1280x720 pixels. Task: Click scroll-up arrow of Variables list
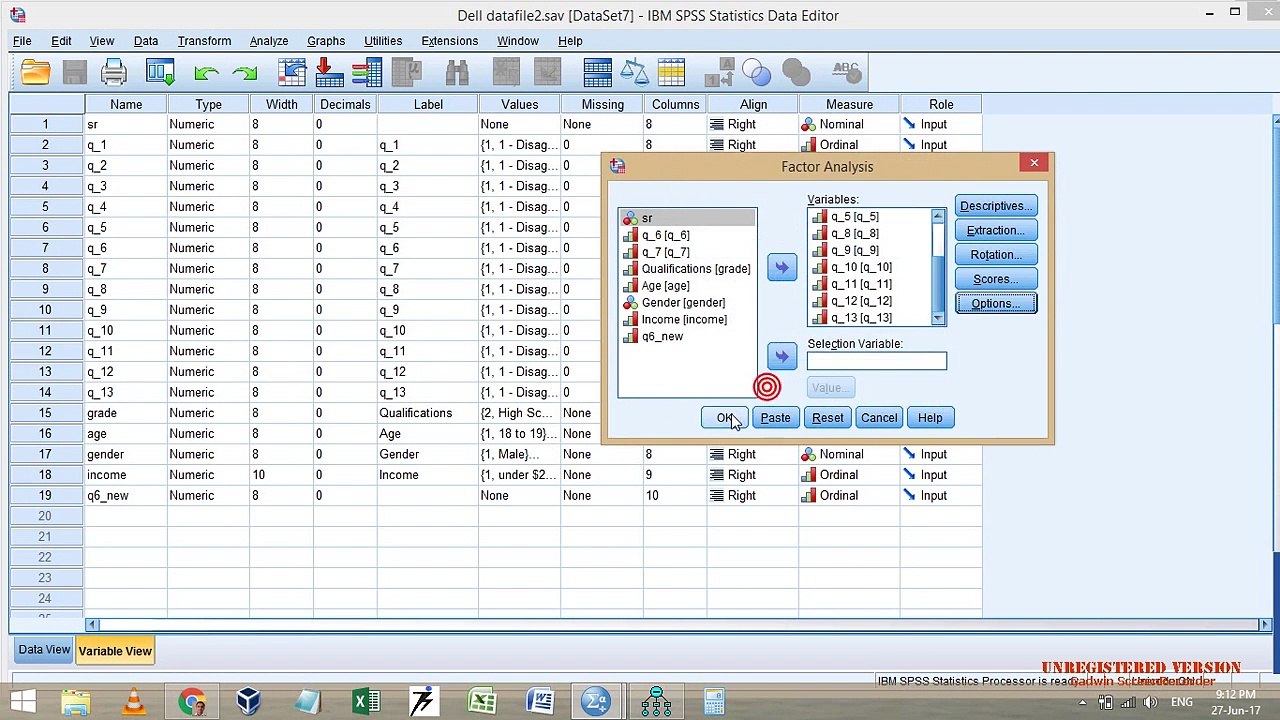[938, 216]
